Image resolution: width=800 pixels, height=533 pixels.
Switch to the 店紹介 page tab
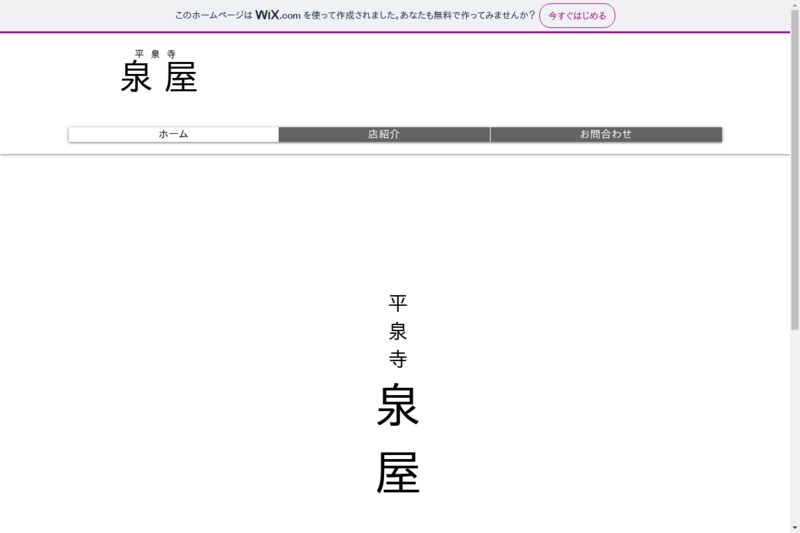tap(384, 134)
